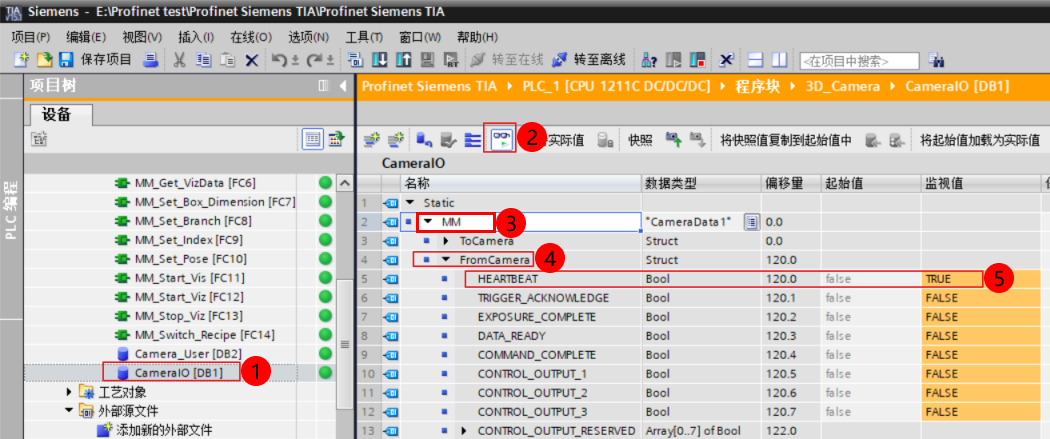Click the reset start values database icon
1050x439 pixels.
click(x=425, y=139)
